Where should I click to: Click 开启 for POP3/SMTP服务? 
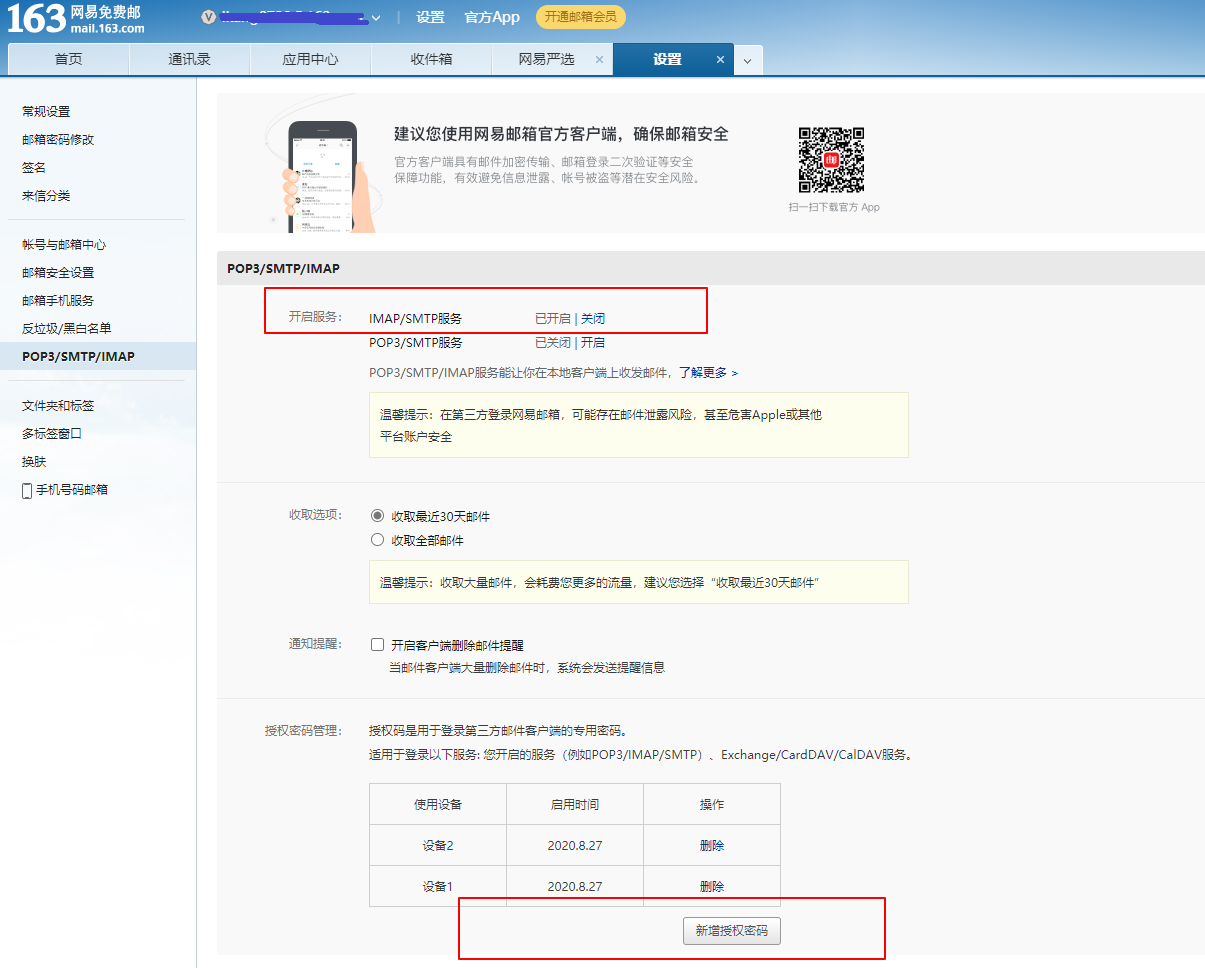[x=593, y=343]
